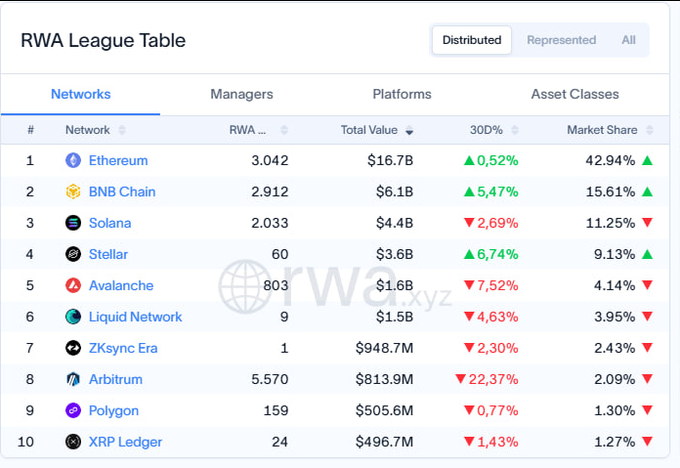Select the Distributed view toggle
The image size is (680, 468).
point(472,40)
